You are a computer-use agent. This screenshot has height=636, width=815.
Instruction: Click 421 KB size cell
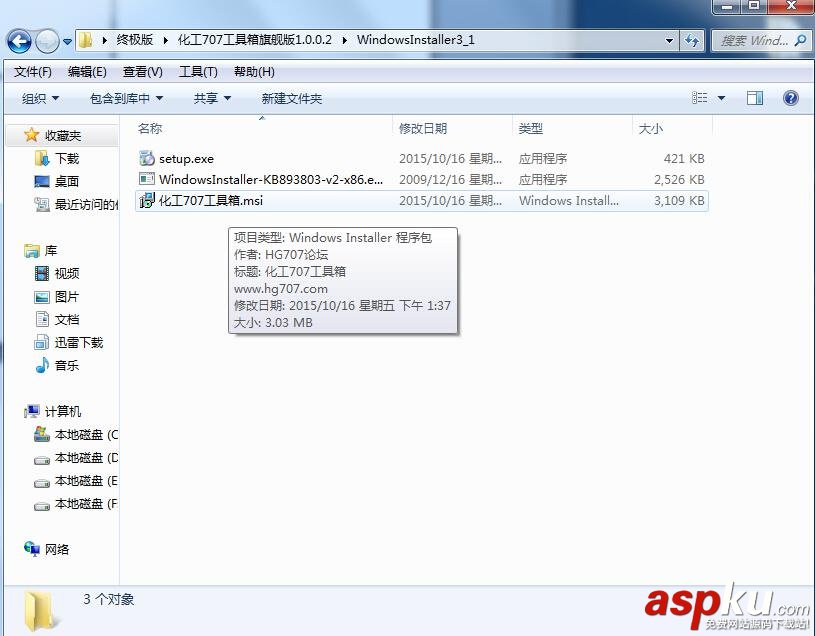(683, 158)
